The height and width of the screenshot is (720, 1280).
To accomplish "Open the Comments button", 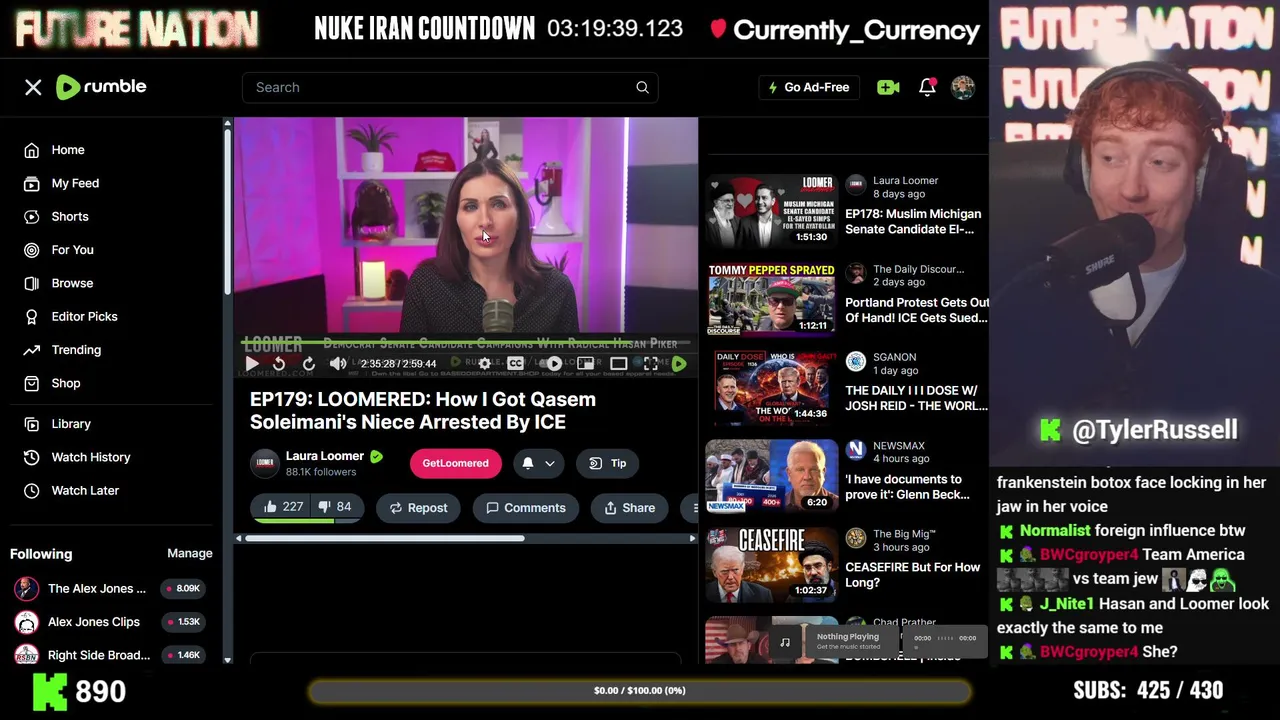I will tap(526, 508).
